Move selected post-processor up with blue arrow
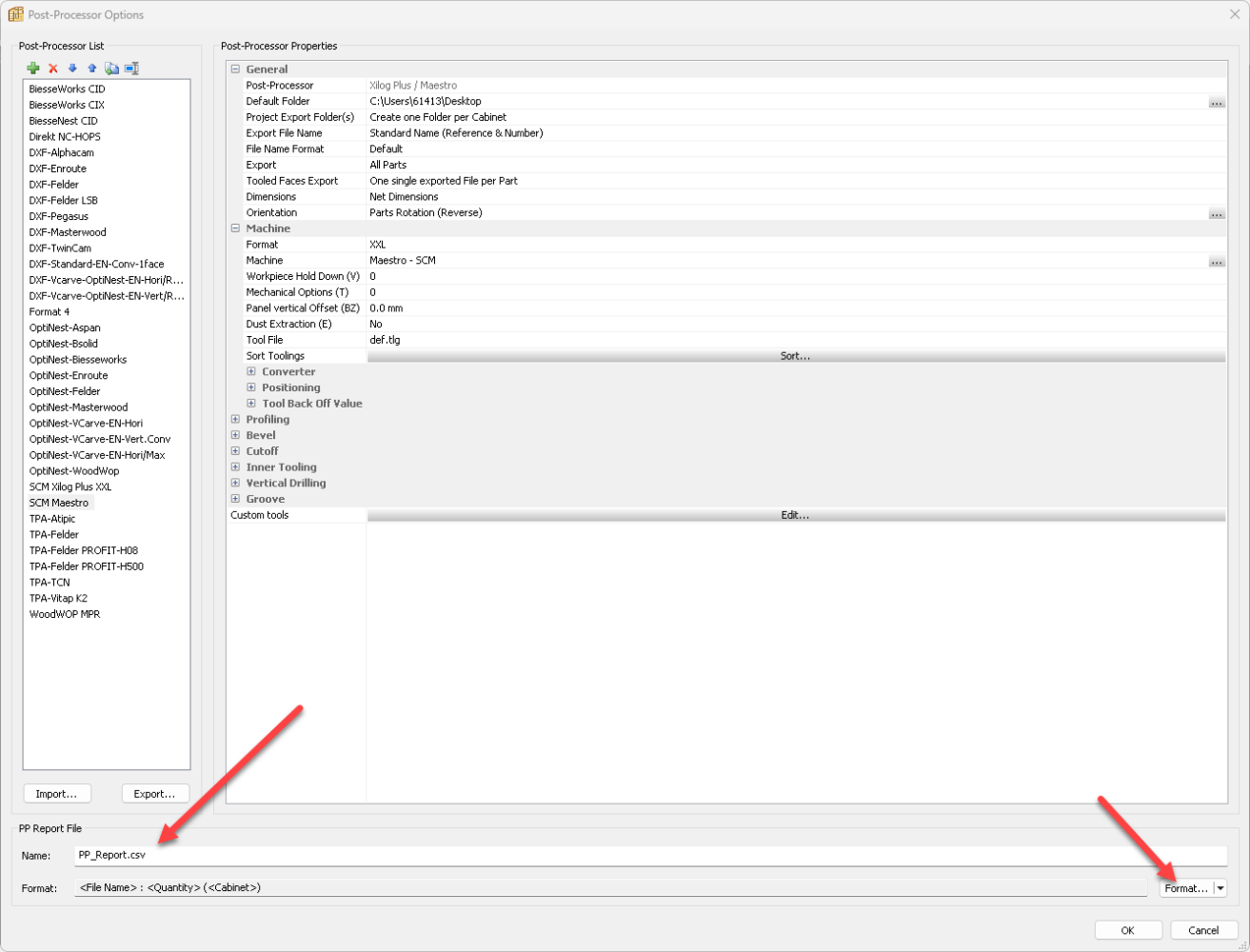The height and width of the screenshot is (952, 1250). 92,69
